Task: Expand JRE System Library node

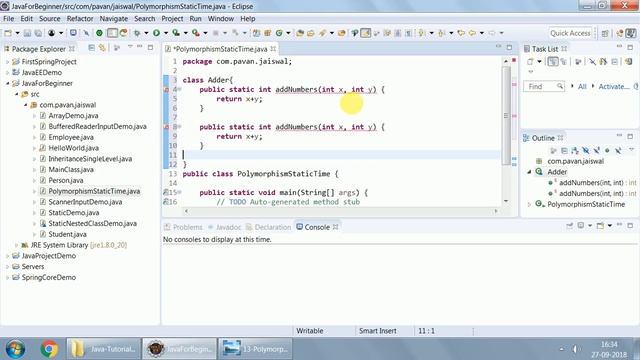Action: (x=17, y=245)
